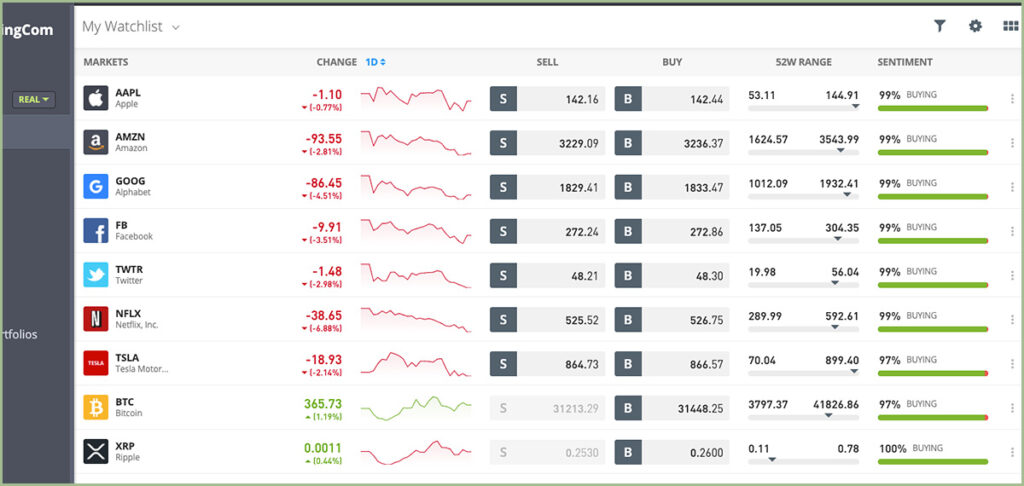1024x486 pixels.
Task: Open more options for XRP row
Action: 1012,452
